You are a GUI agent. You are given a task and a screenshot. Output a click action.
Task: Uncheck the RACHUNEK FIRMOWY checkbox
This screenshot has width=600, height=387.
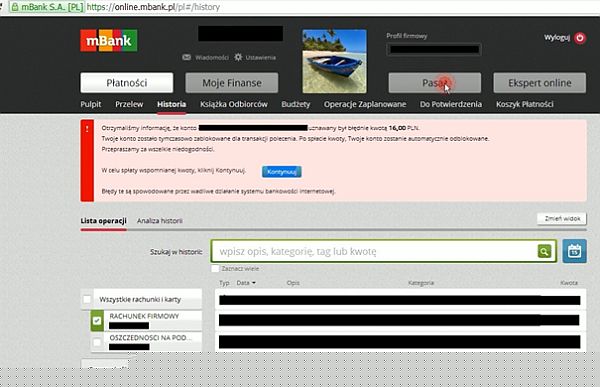(97, 320)
